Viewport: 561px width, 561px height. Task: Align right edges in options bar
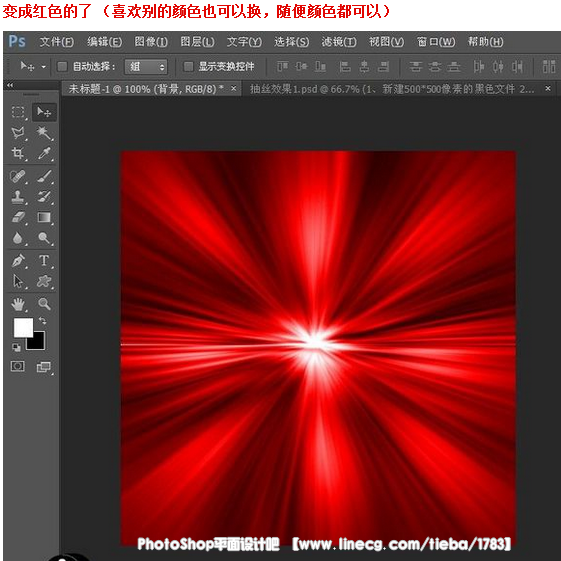coord(383,67)
